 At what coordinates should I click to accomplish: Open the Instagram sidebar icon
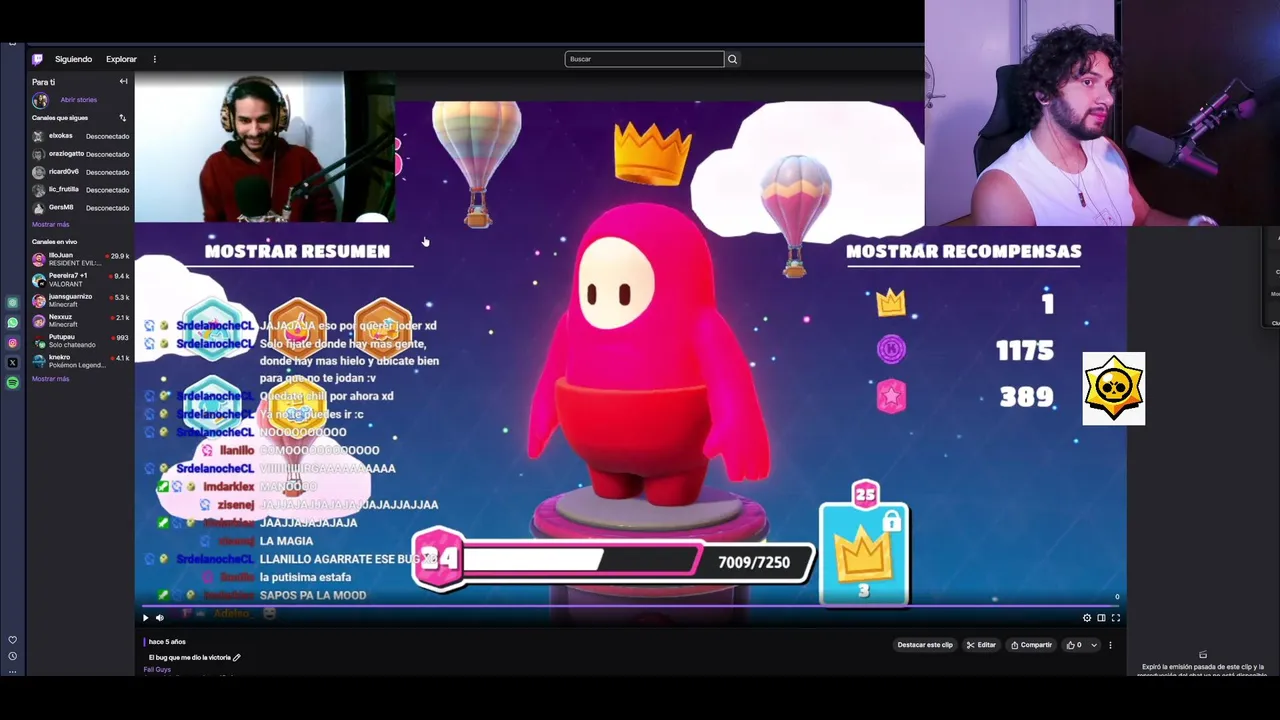click(12, 343)
